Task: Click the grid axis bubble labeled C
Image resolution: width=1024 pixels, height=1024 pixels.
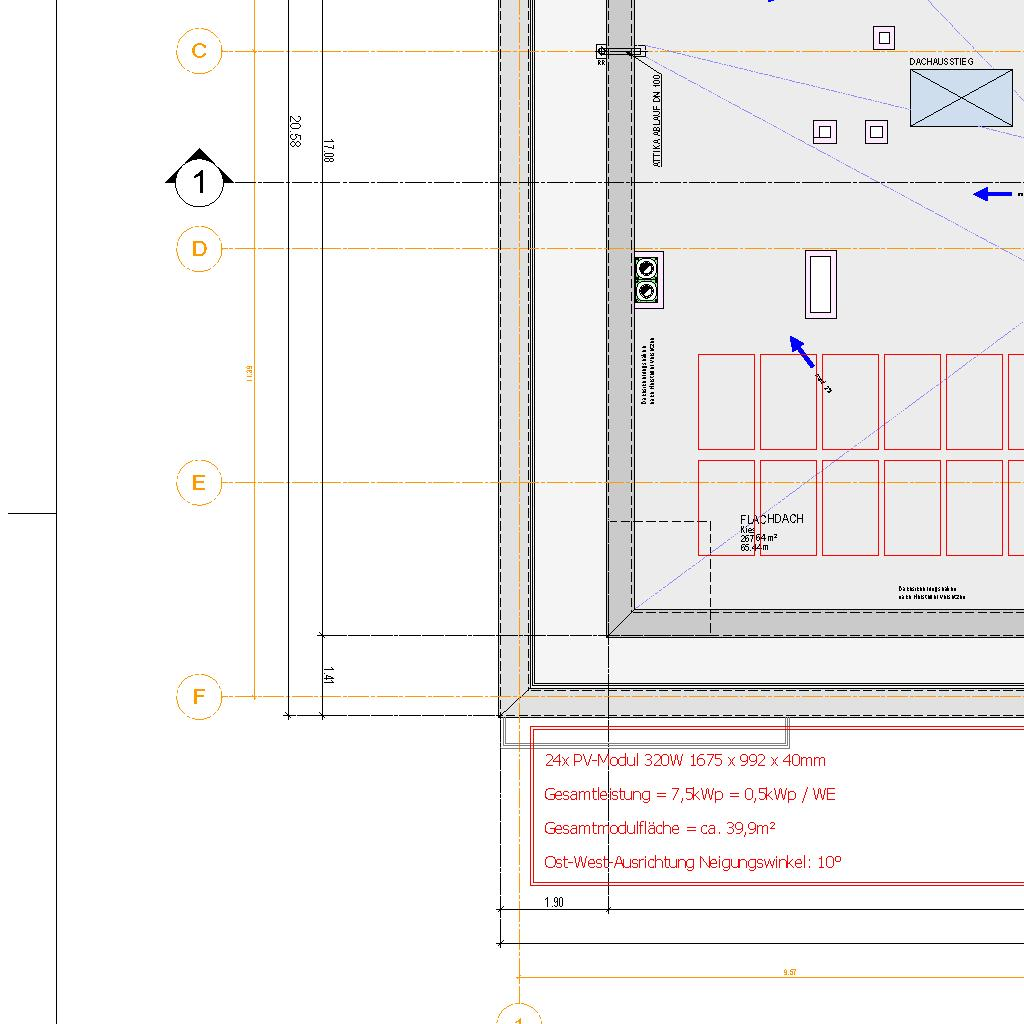Action: (x=199, y=51)
